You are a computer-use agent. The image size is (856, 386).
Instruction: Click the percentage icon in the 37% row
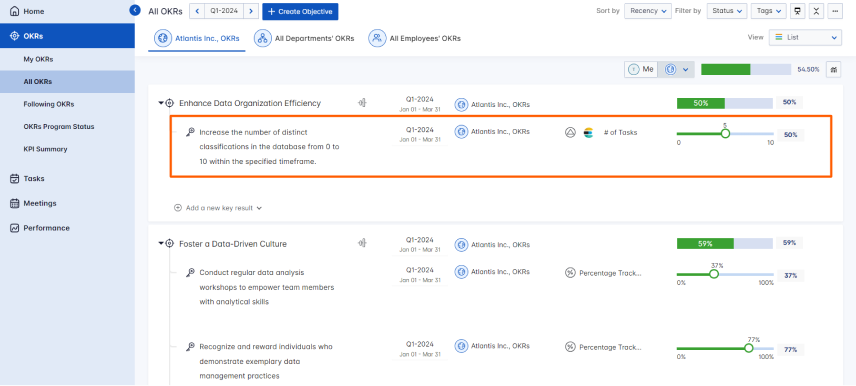[570, 272]
